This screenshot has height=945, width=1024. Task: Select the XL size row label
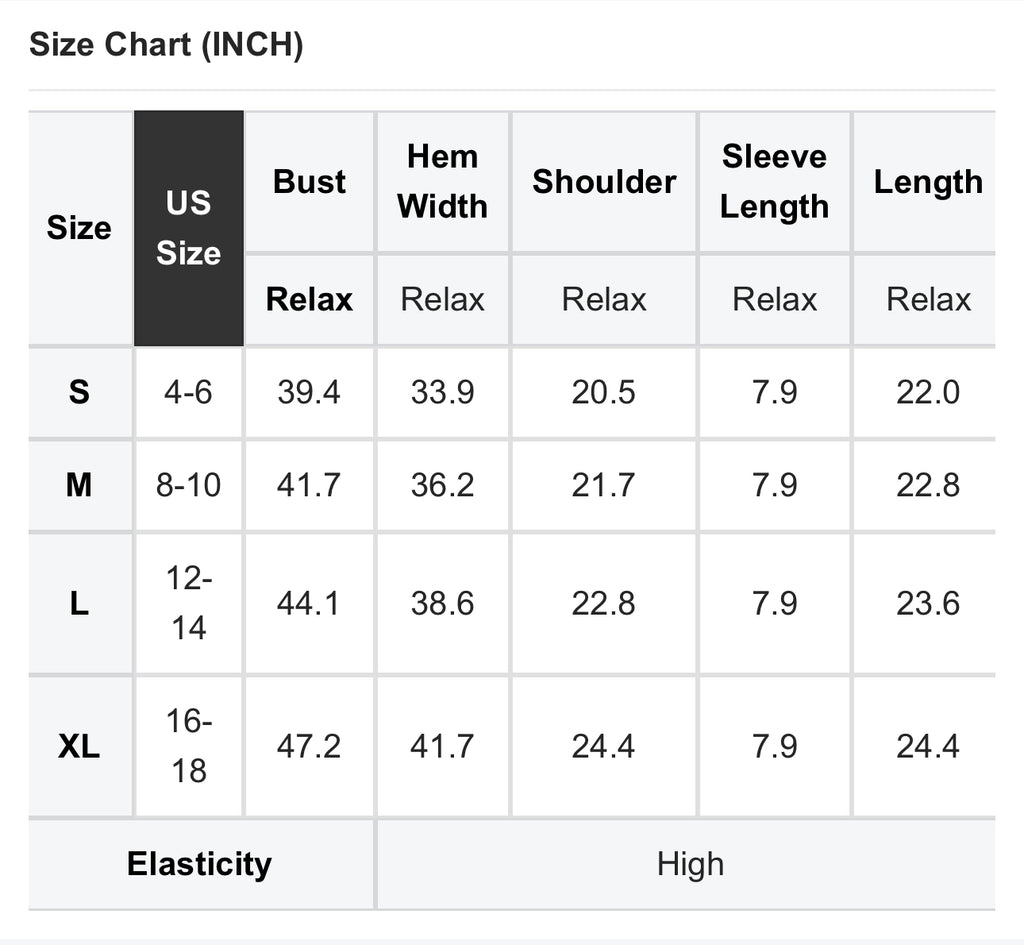click(x=79, y=746)
